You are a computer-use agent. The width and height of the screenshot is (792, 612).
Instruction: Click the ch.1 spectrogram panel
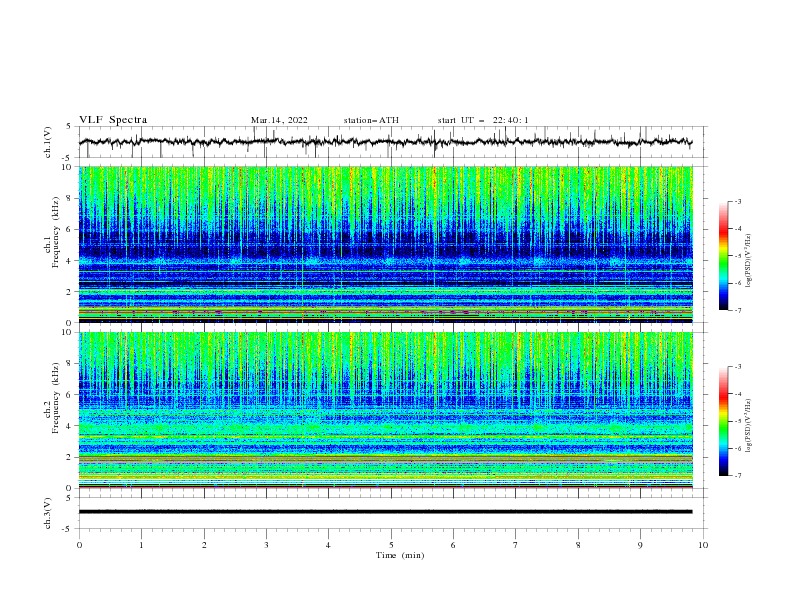(385, 244)
